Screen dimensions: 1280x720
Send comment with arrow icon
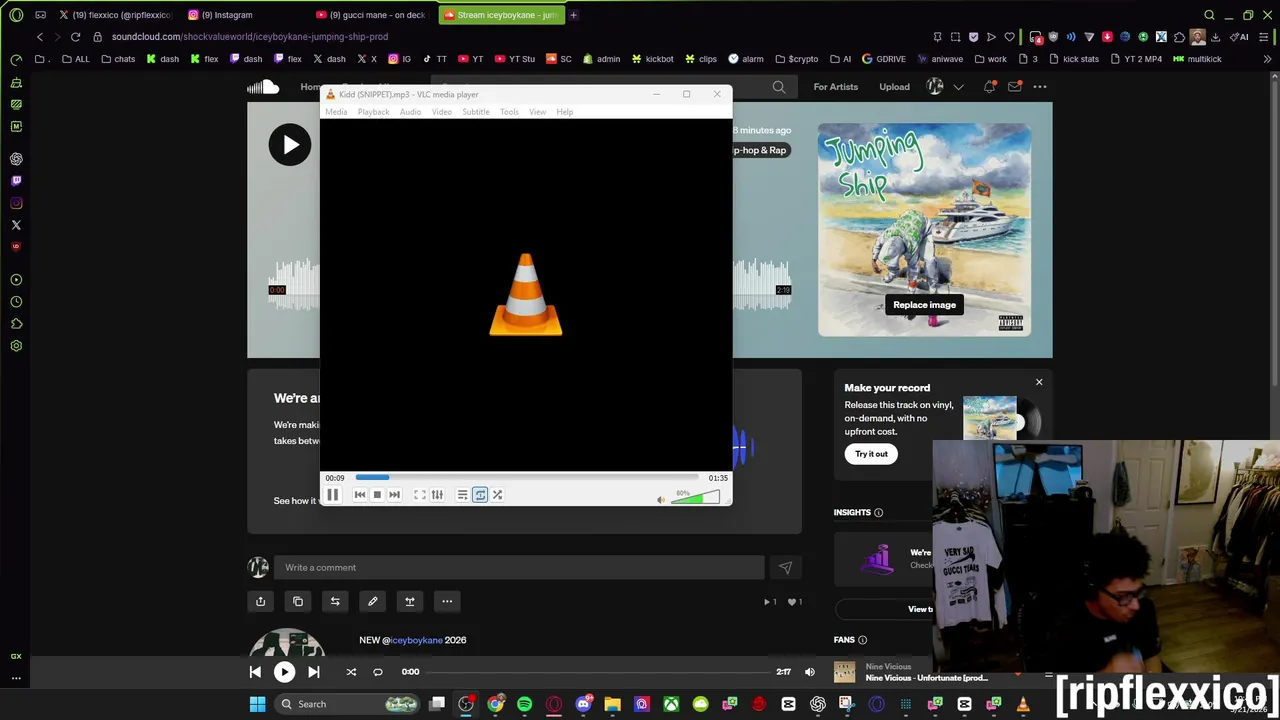pyautogui.click(x=785, y=567)
